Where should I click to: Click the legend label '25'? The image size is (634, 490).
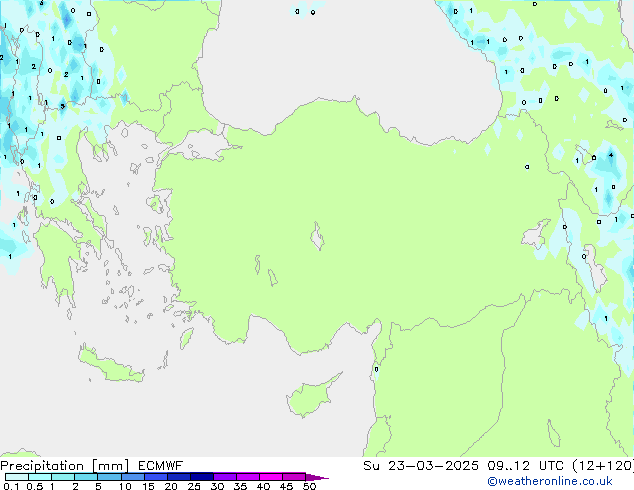tap(194, 486)
